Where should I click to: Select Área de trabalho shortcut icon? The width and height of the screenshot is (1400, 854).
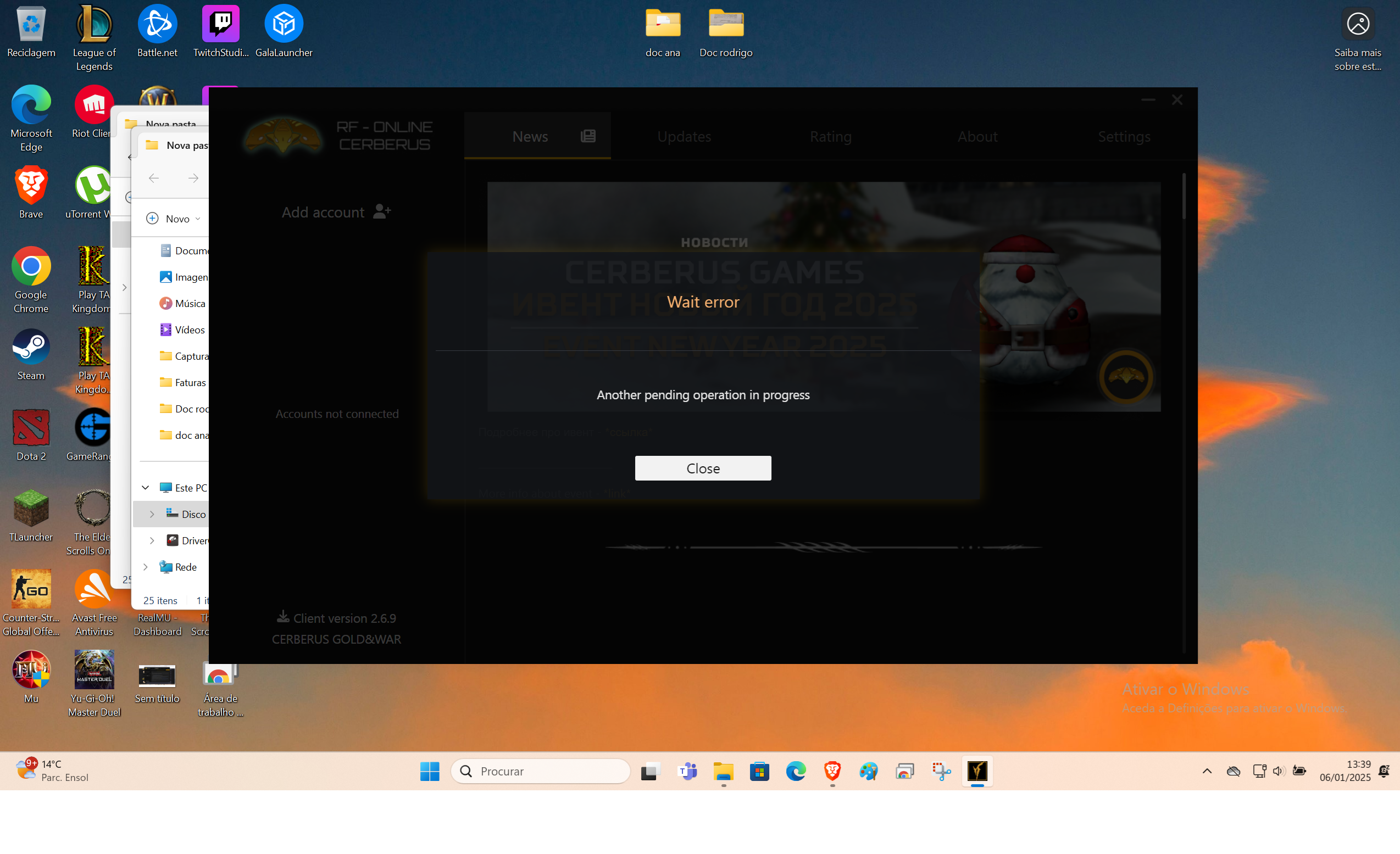point(220,689)
